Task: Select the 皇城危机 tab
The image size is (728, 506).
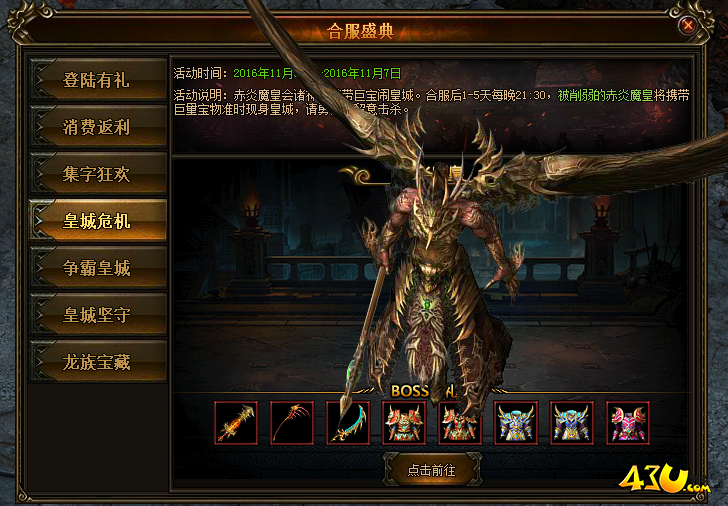Action: tap(98, 221)
